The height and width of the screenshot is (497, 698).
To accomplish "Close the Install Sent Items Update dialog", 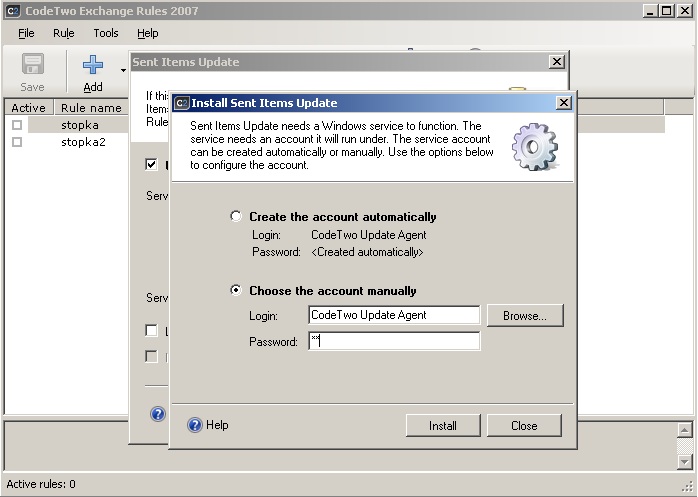I will coord(564,103).
